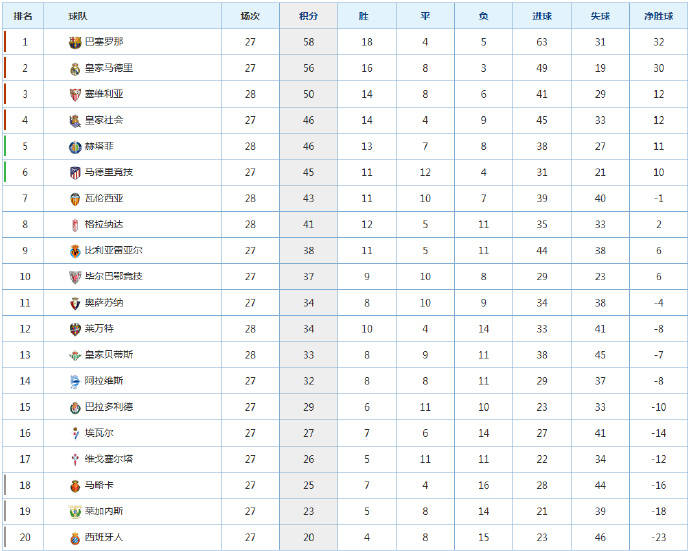Viewport: 690px width, 551px height.
Task: Click the Real Madrid crest icon
Action: point(75,69)
